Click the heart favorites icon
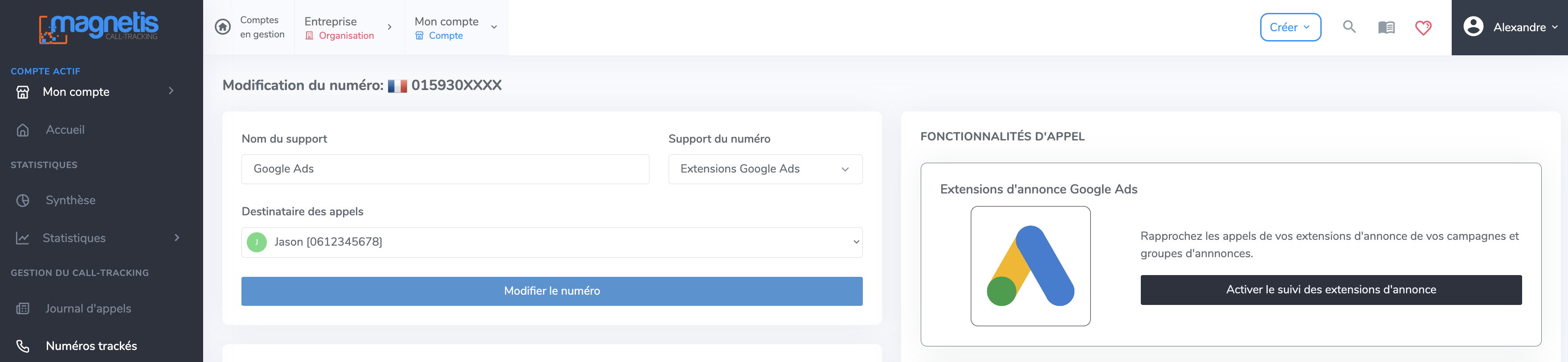 pos(1423,28)
